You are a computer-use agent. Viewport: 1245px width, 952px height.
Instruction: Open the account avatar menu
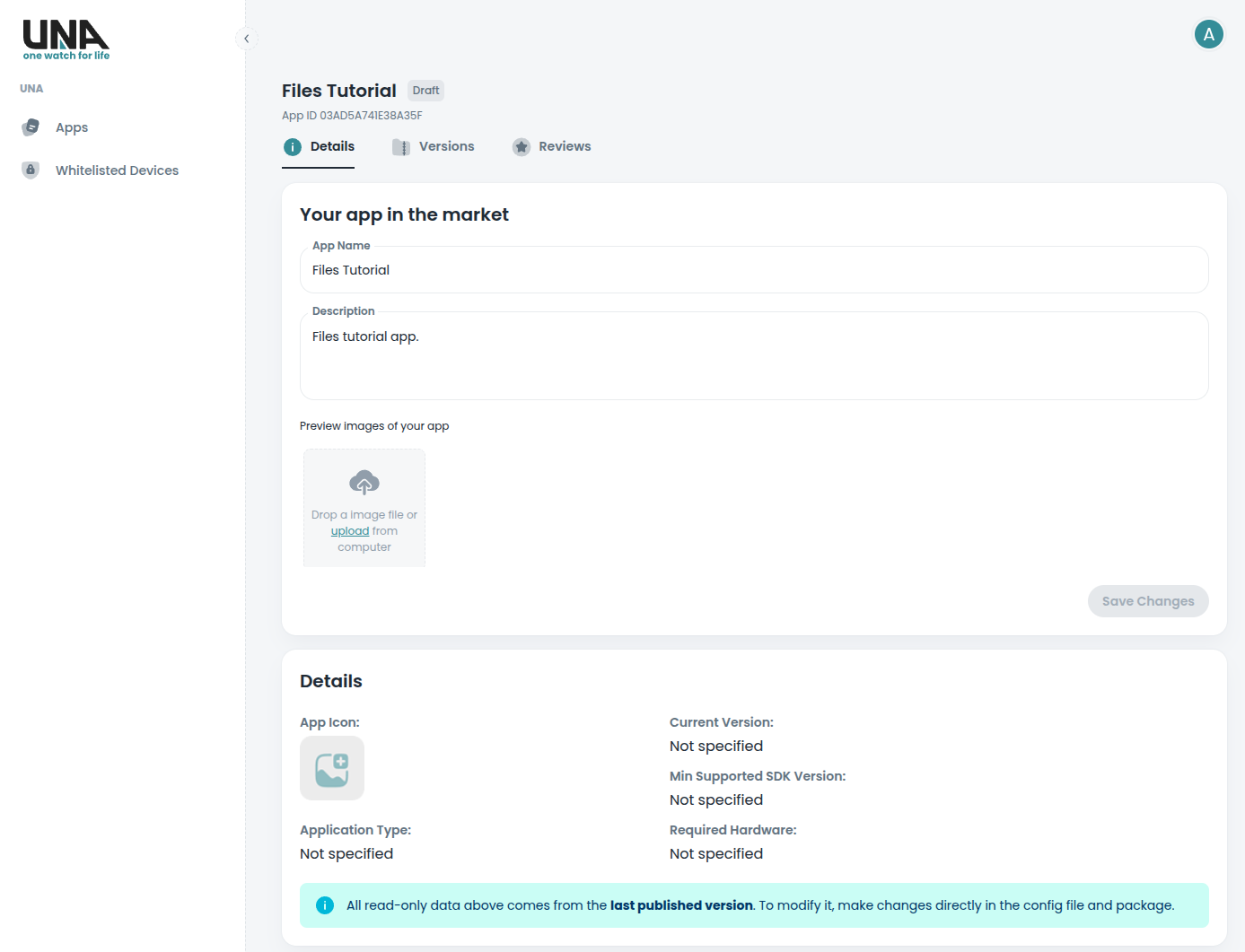point(1208,34)
